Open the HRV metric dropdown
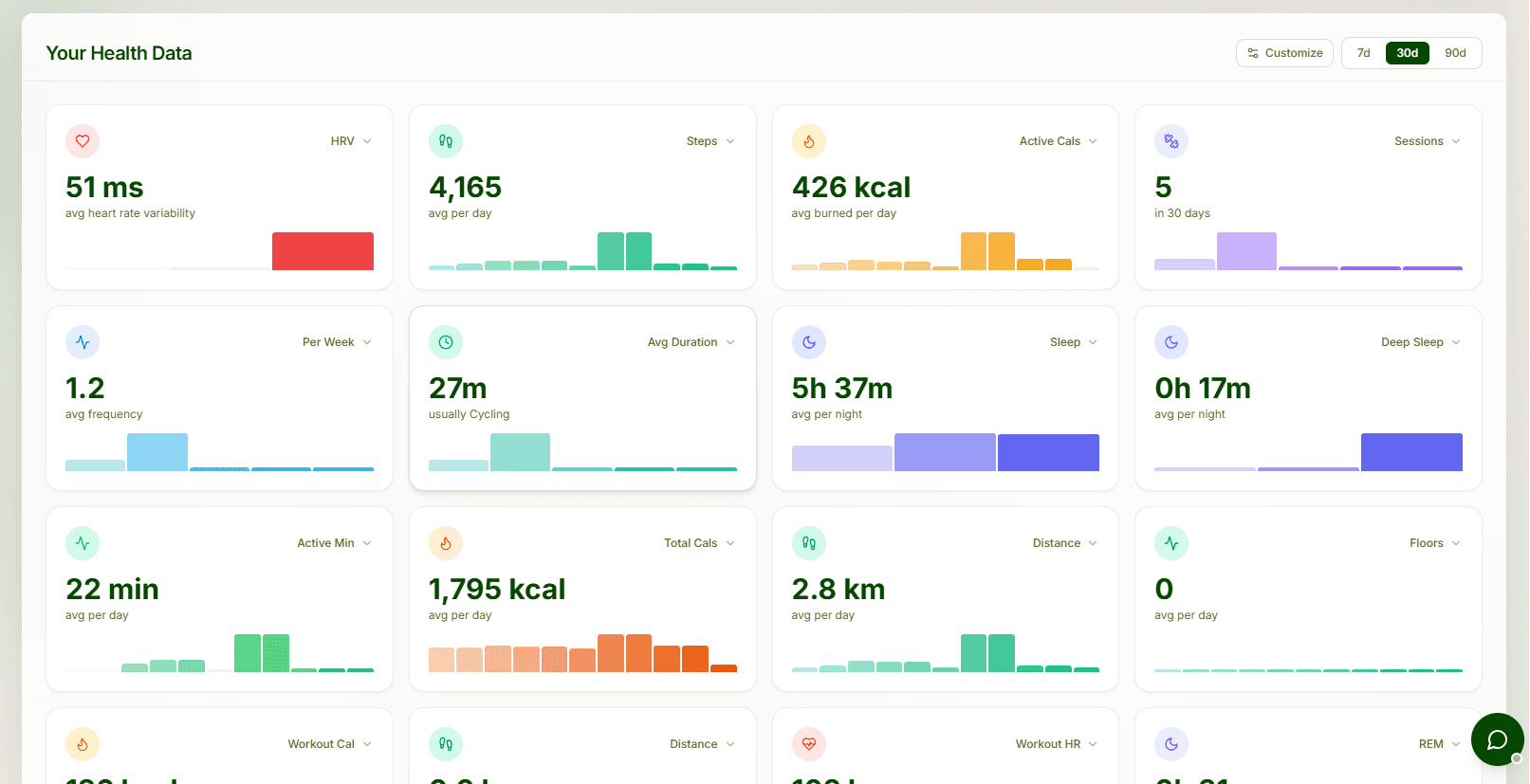The height and width of the screenshot is (784, 1530). [351, 141]
